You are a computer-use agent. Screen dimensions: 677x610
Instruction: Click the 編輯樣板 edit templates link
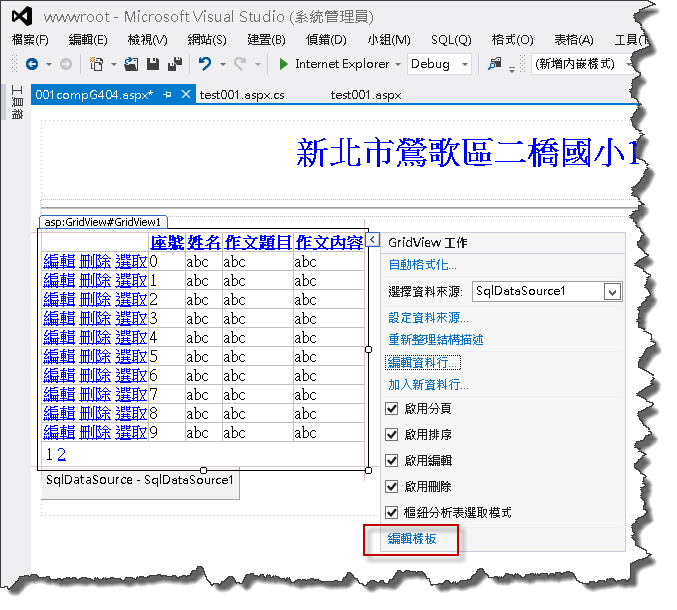point(412,538)
